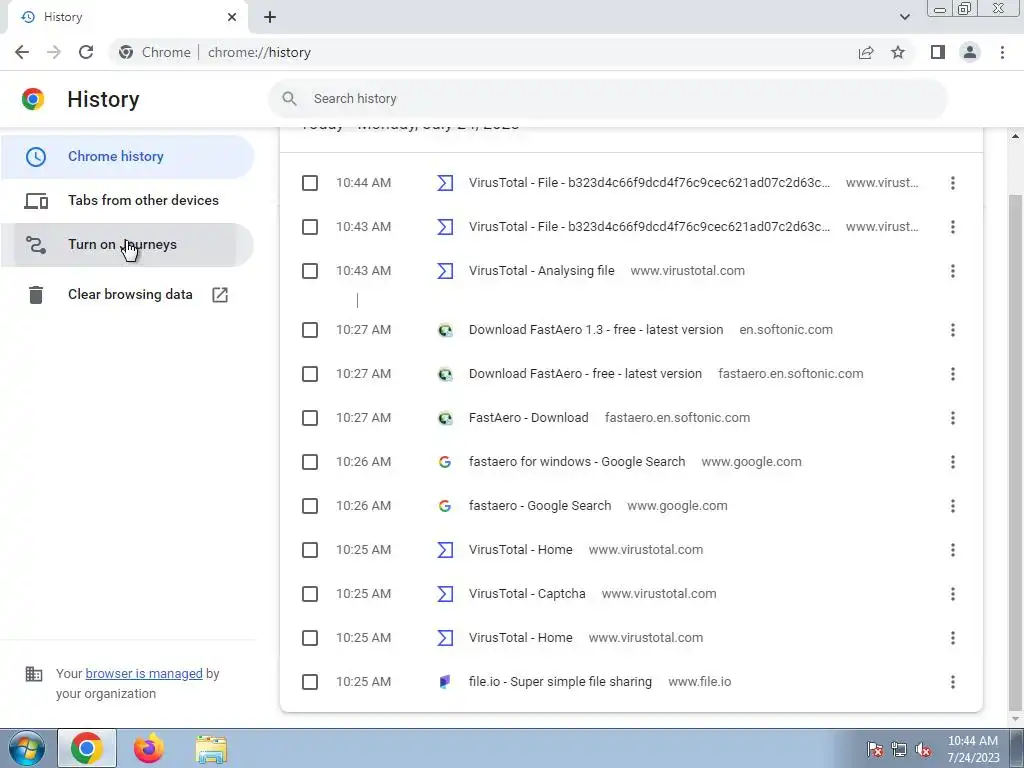1024x768 pixels.
Task: Click the network tray icon
Action: (x=899, y=750)
